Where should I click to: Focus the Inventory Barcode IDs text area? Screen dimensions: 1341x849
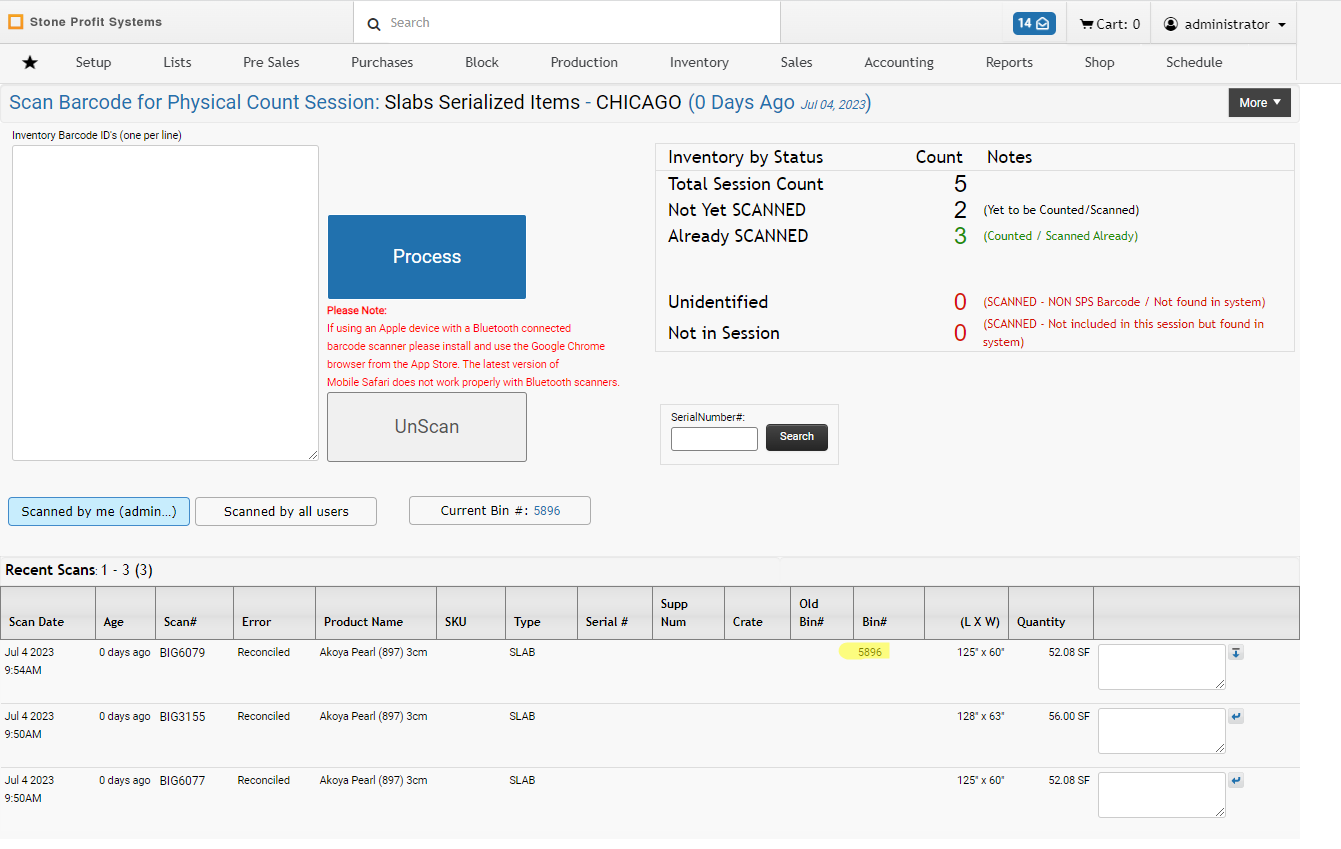165,303
